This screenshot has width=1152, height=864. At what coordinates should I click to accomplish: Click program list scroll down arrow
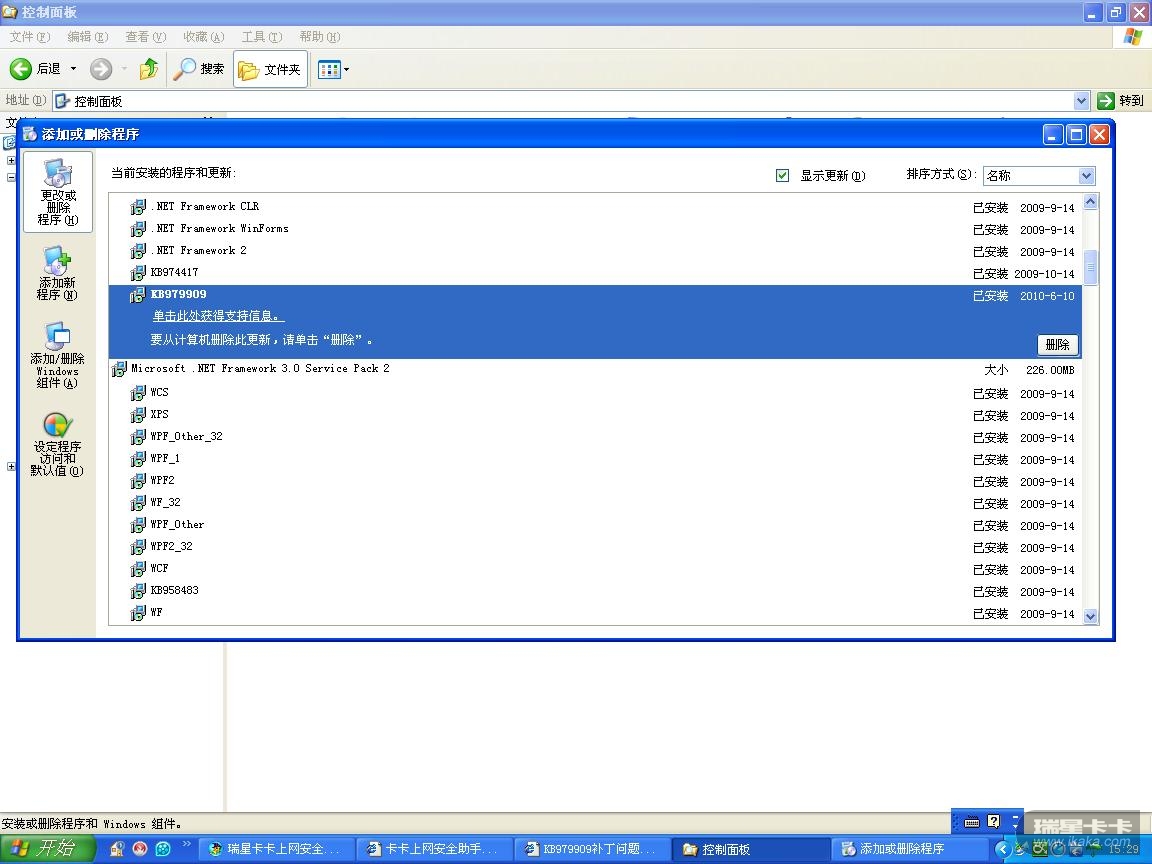(1090, 616)
